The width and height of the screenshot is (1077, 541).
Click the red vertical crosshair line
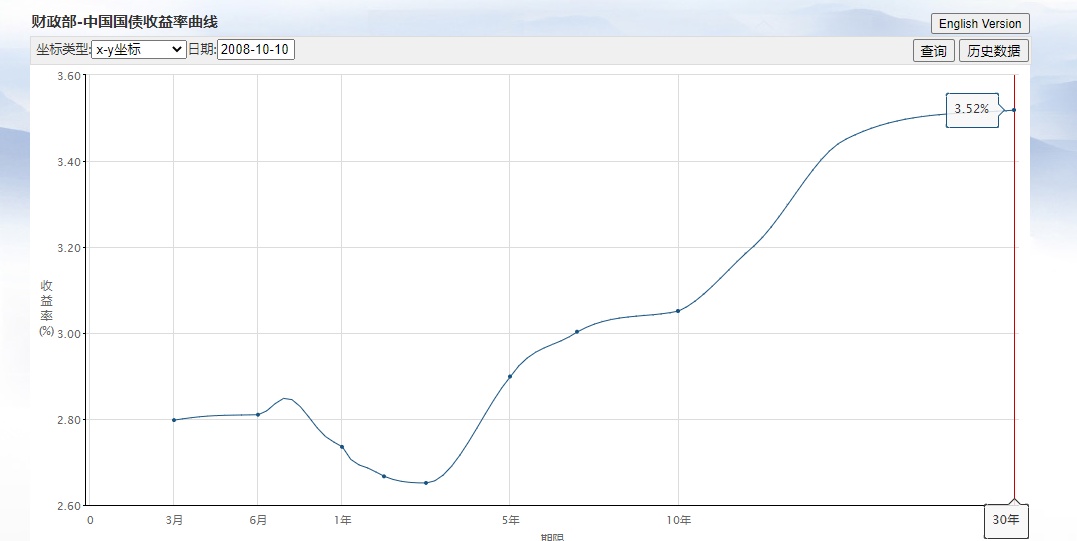point(1014,300)
